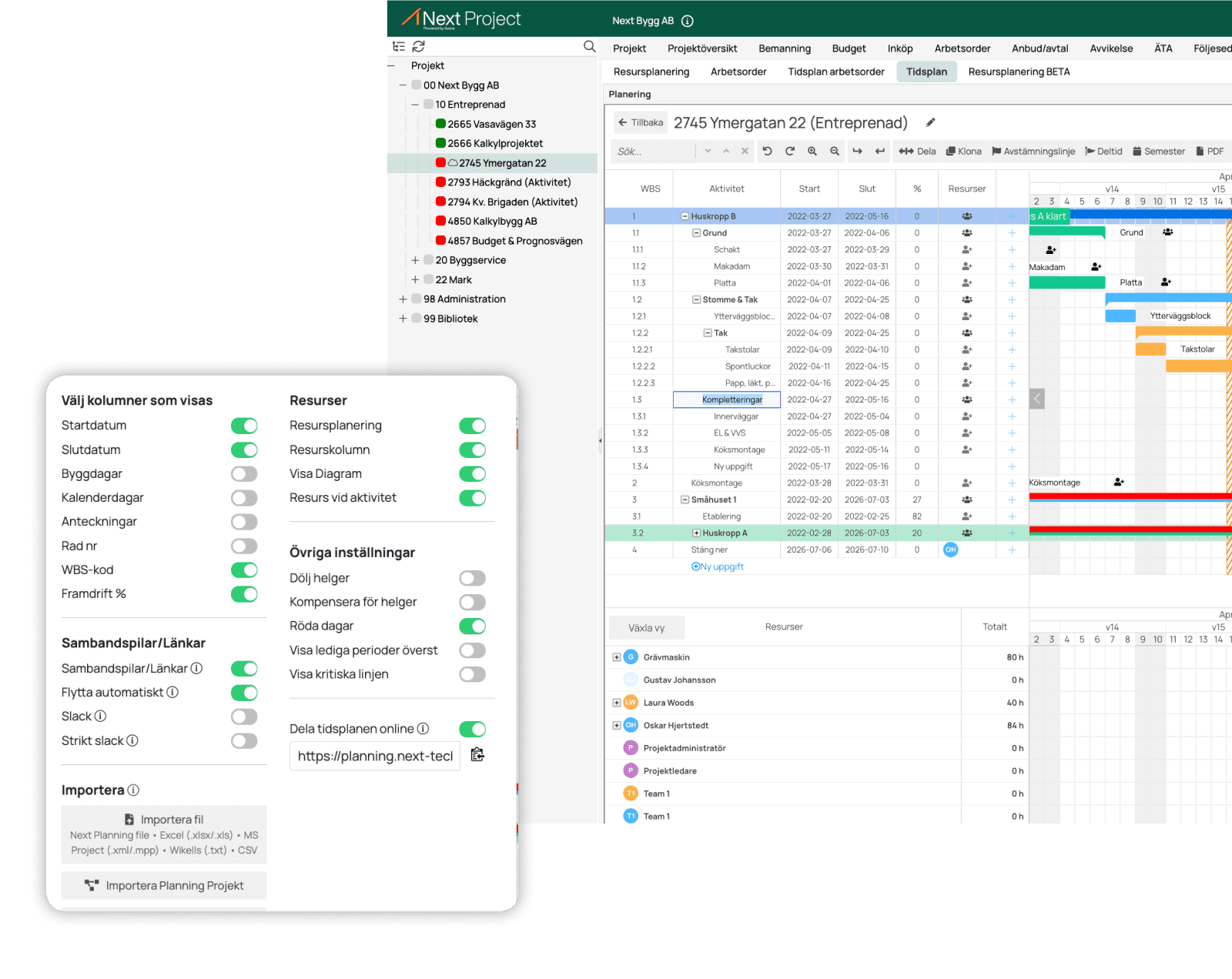Expand the 20 Byggservice tree node
The height and width of the screenshot is (979, 1232).
click(415, 260)
